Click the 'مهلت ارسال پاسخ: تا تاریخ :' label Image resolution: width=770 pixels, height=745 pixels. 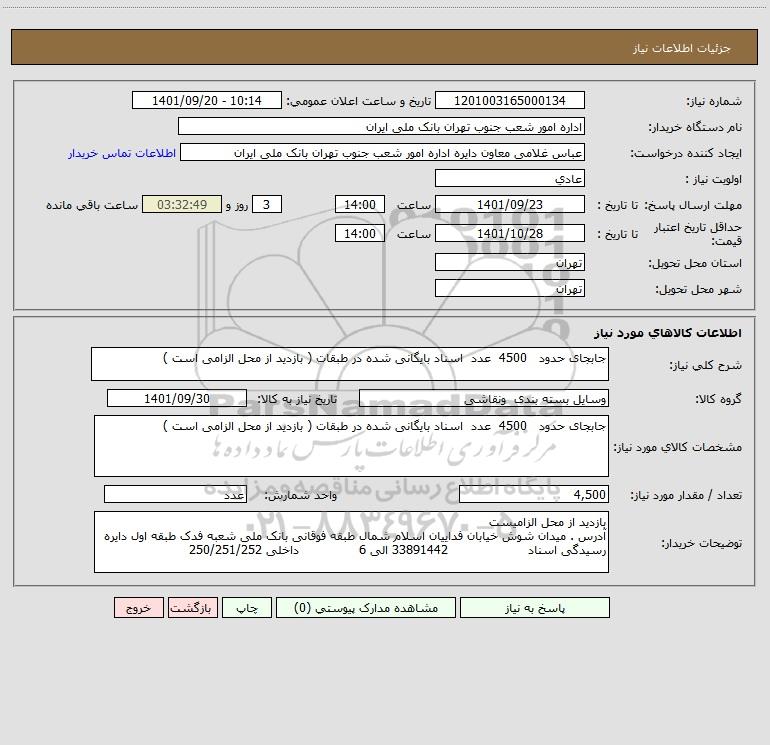(669, 205)
